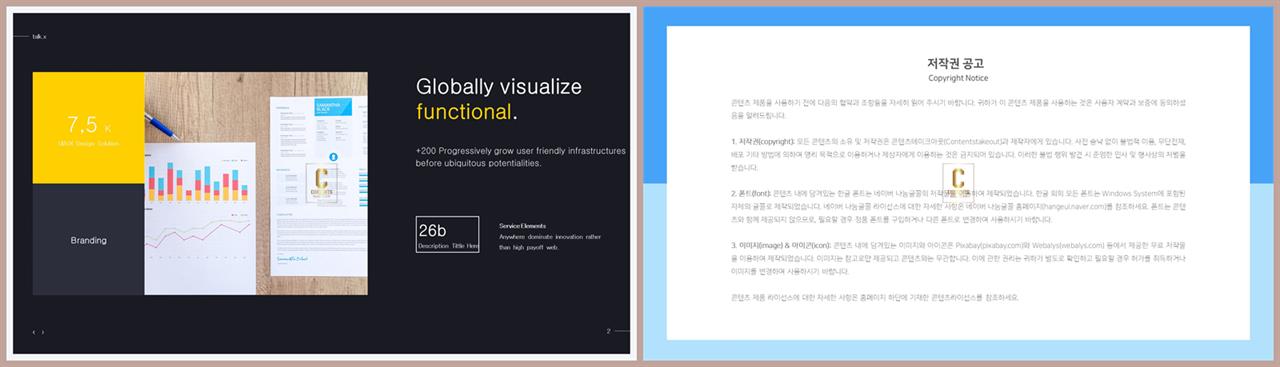Select the 'Copyright Notice' subtitle
The image size is (1280, 367).
click(958, 77)
